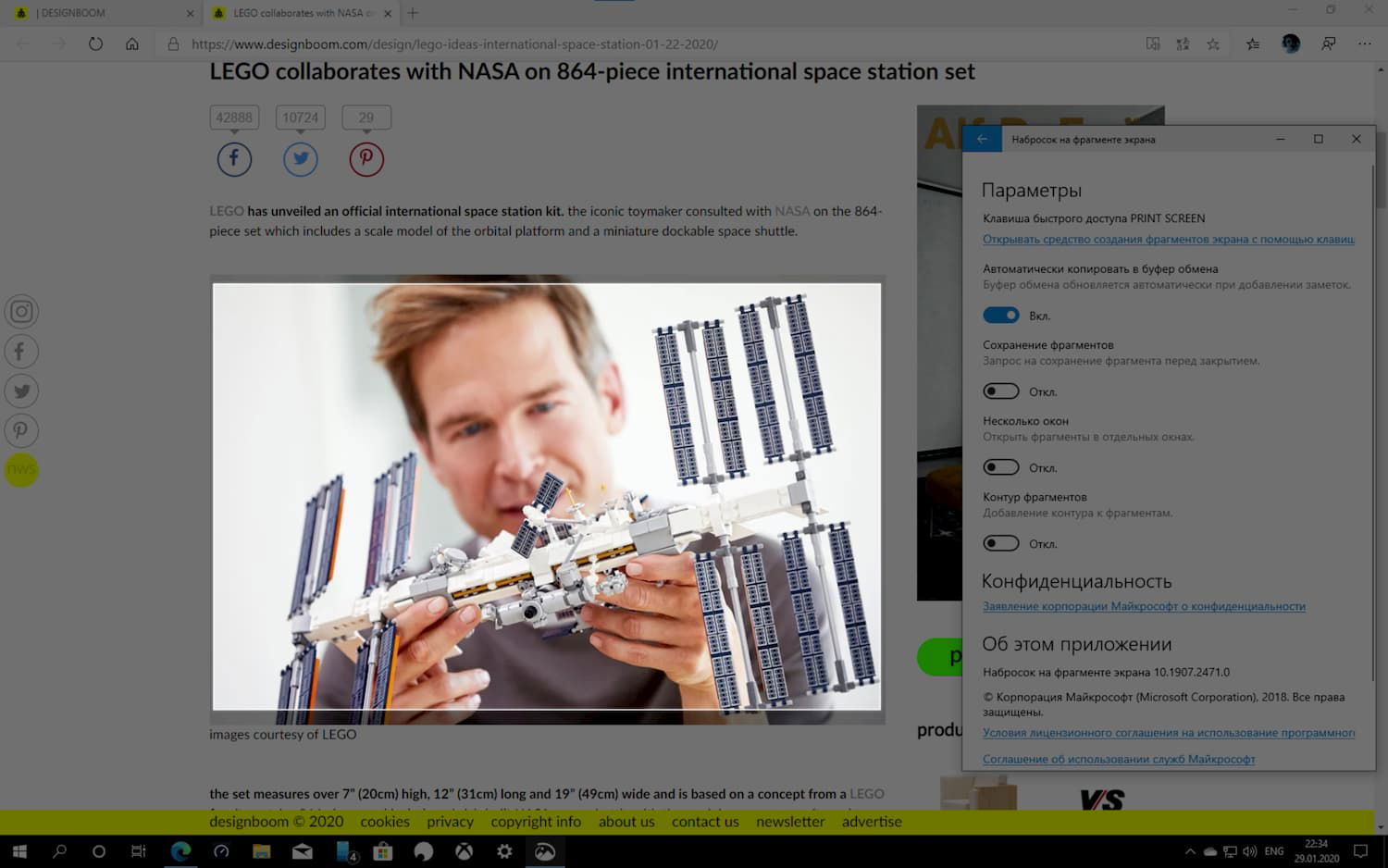
Task: Refresh the designboom page
Action: 95,43
